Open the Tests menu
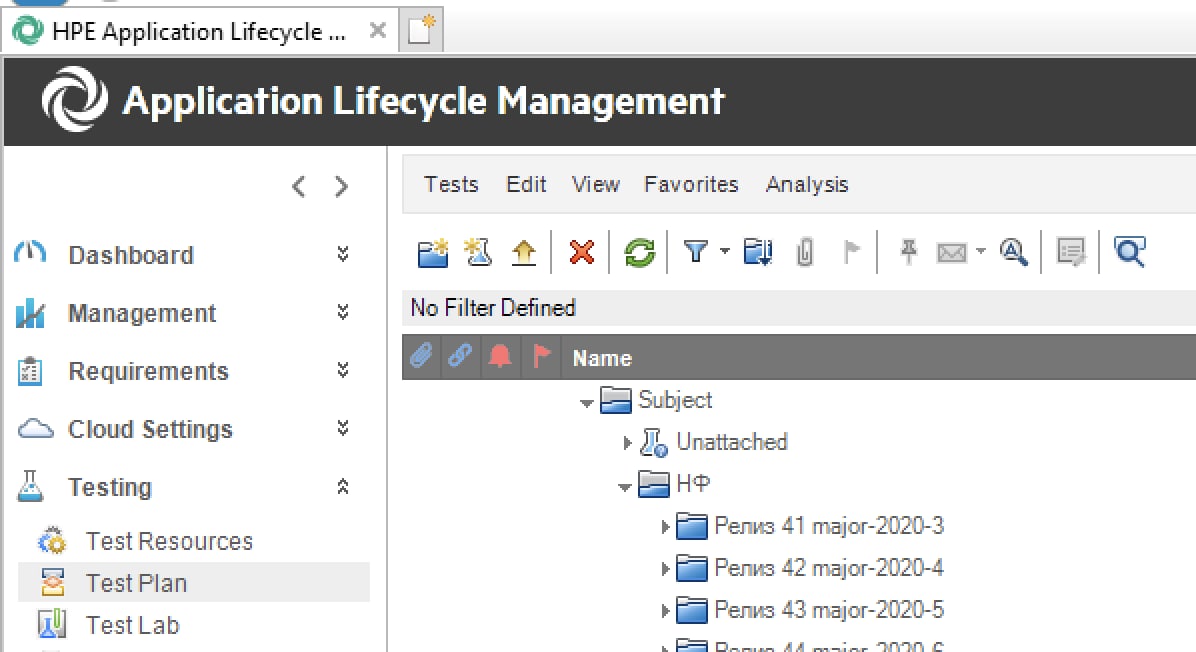 coord(451,185)
